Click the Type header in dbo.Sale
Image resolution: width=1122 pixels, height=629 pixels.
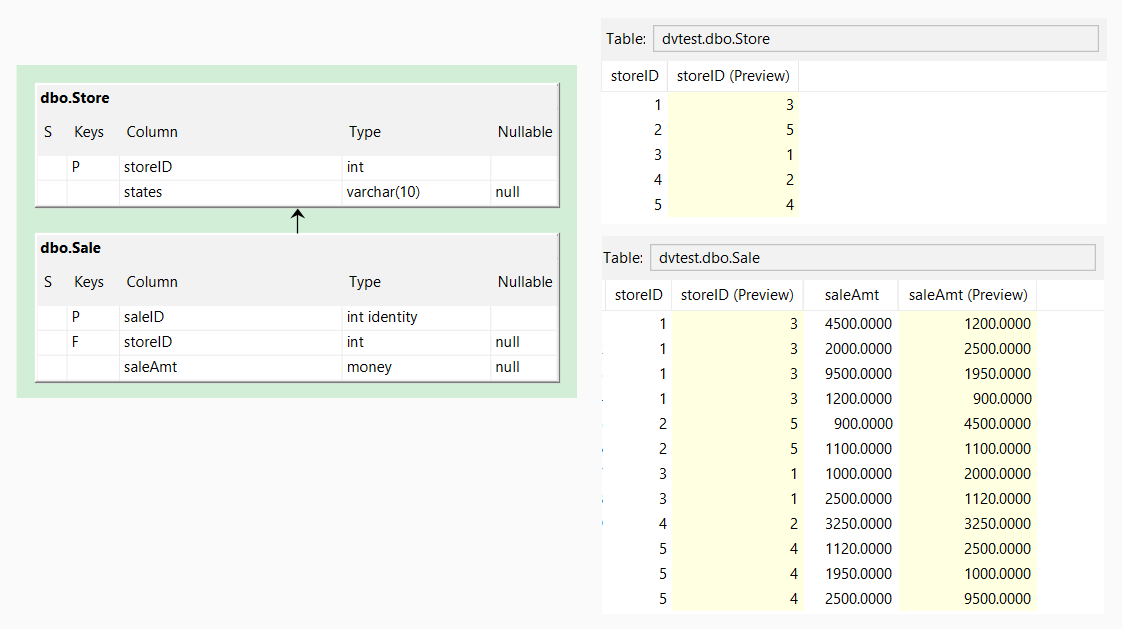coord(364,282)
